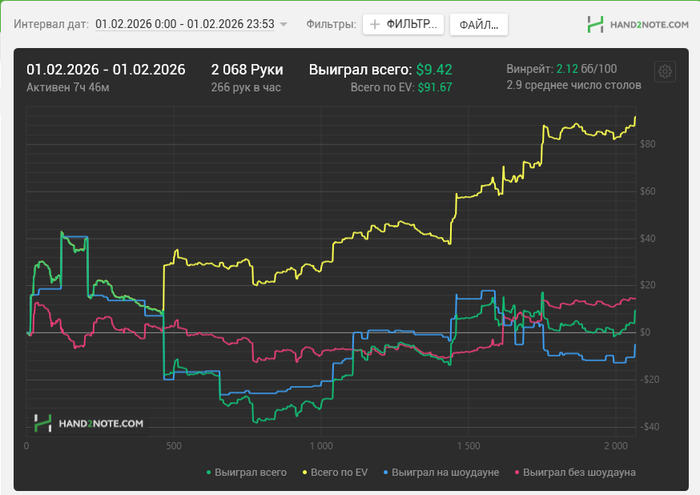Toggle Выиграл без шоудауна legend series

(x=575, y=472)
